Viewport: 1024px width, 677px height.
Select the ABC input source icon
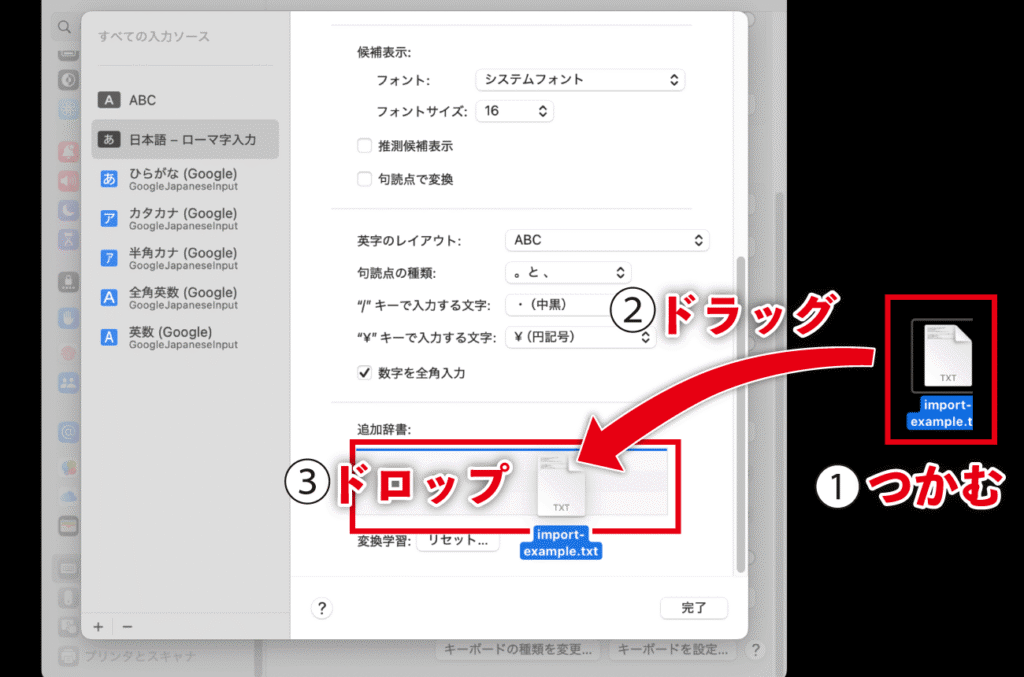tap(109, 100)
